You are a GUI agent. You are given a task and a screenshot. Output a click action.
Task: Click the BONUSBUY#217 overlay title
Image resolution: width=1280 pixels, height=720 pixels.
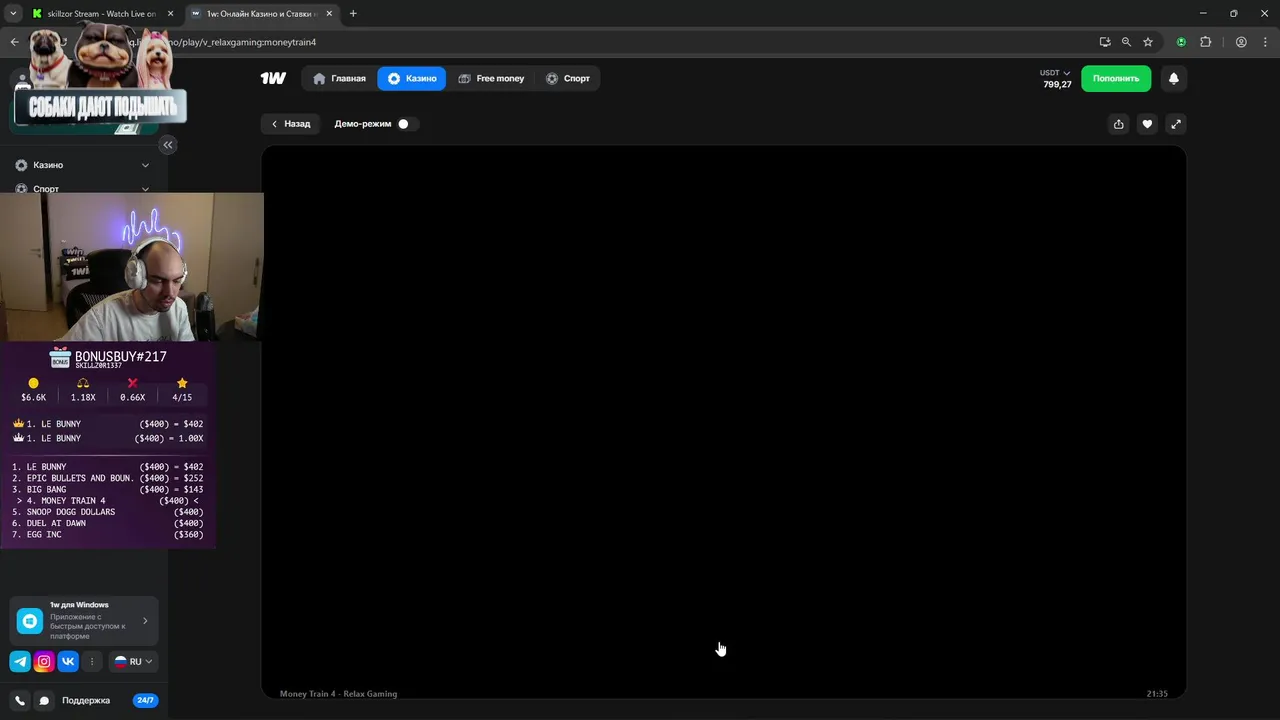click(121, 357)
